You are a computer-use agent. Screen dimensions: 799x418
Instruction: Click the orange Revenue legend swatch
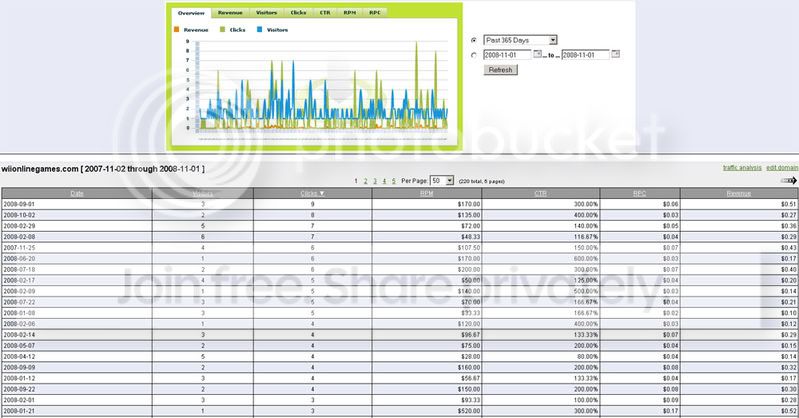[x=176, y=30]
